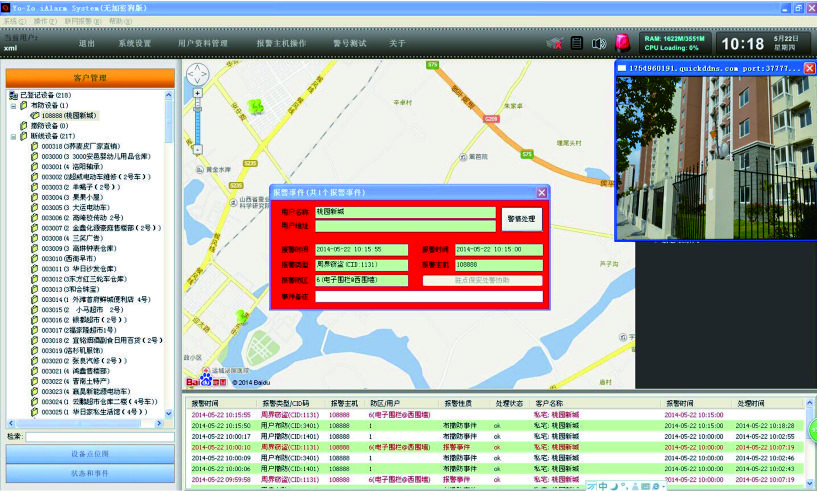Open the 系统设置 toolbar menu
Image resolution: width=817 pixels, height=491 pixels.
coord(134,44)
